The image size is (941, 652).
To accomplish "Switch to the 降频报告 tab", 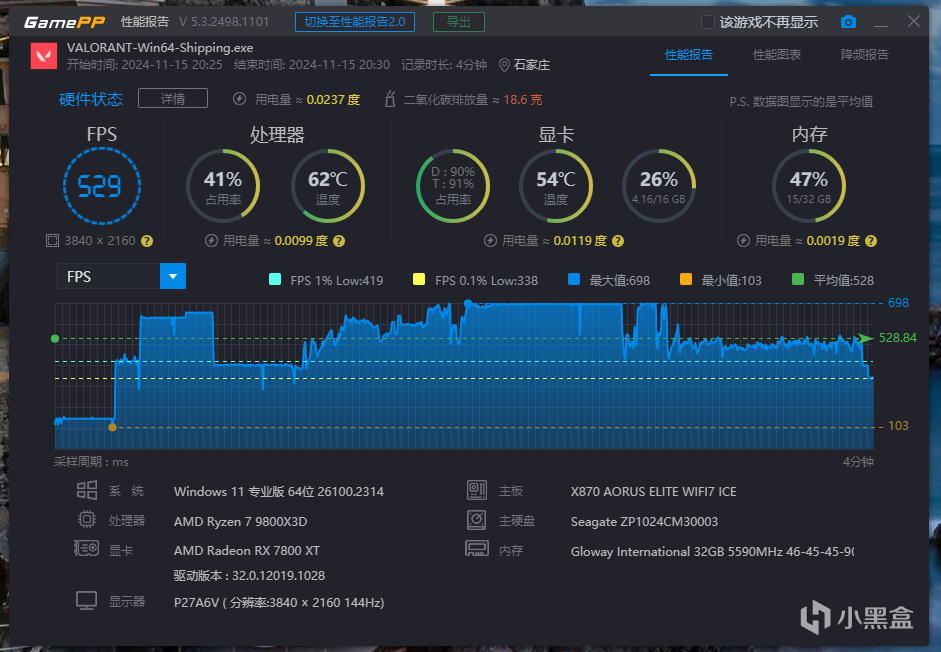I will 865,55.
